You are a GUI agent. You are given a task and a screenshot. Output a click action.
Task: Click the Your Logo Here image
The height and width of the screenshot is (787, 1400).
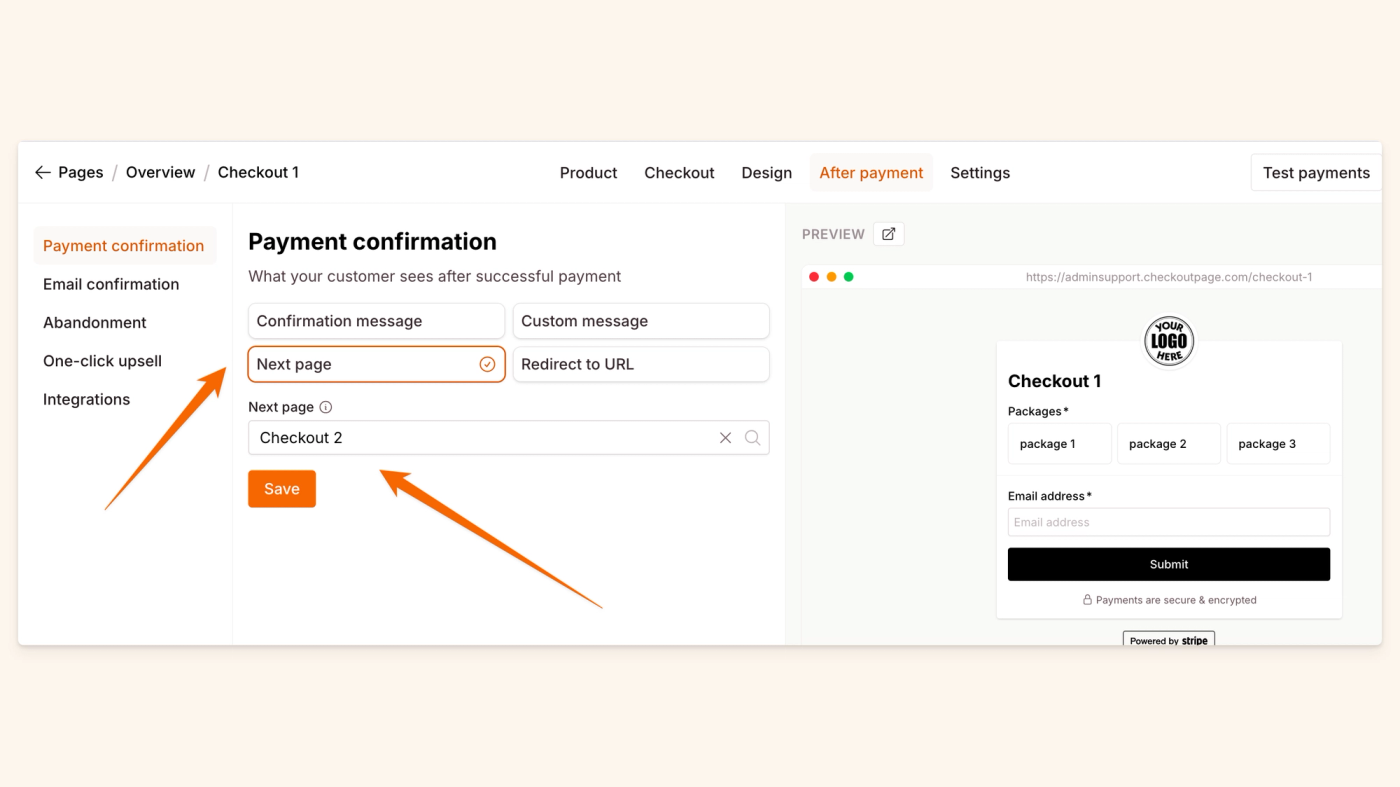[x=1168, y=341]
